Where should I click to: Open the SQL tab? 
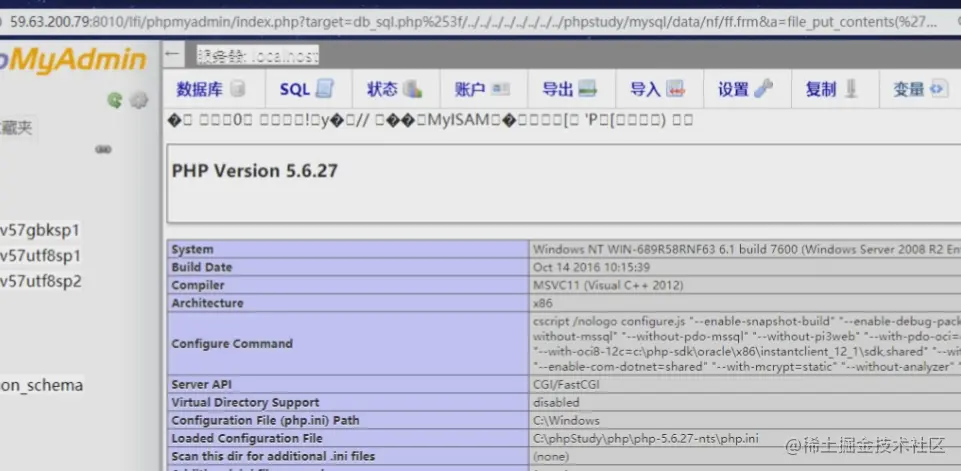[307, 89]
